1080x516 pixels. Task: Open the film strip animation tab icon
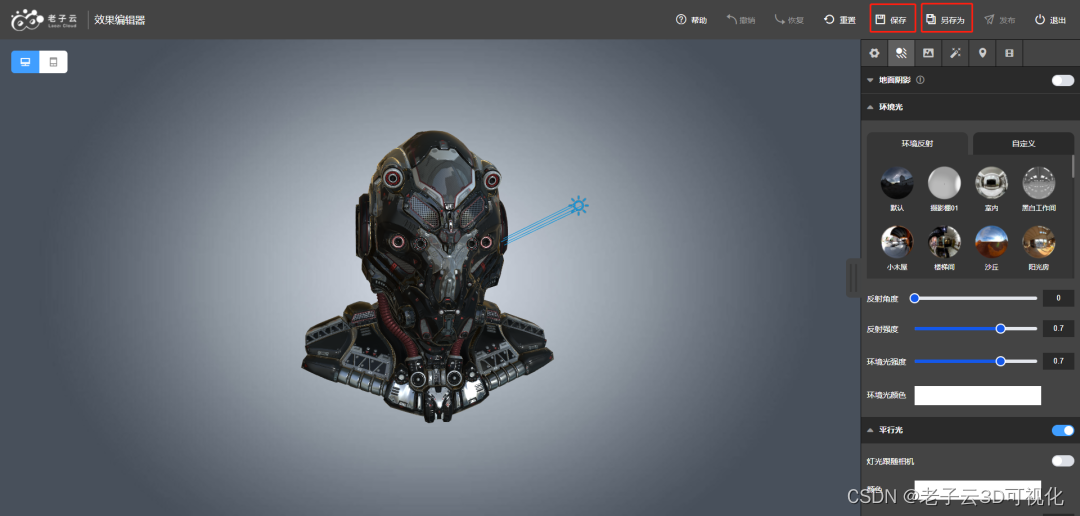click(1009, 53)
